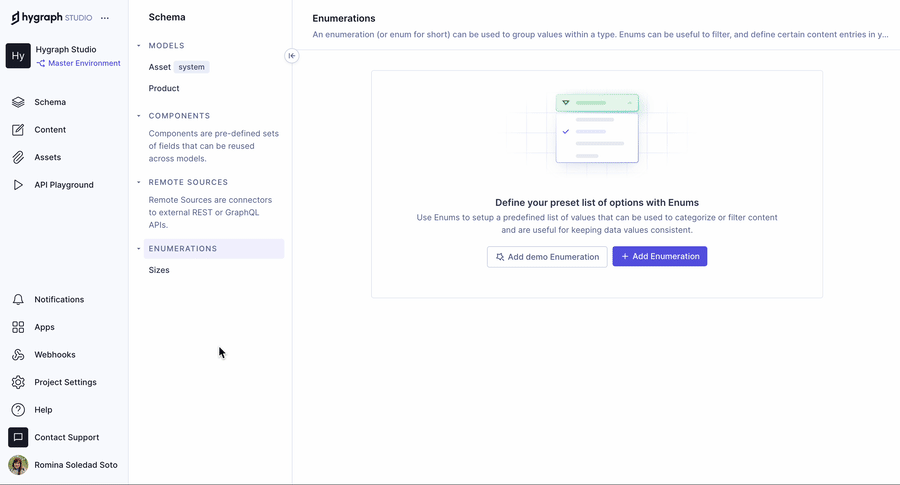900x485 pixels.
Task: Select the Product model
Action: tap(164, 88)
